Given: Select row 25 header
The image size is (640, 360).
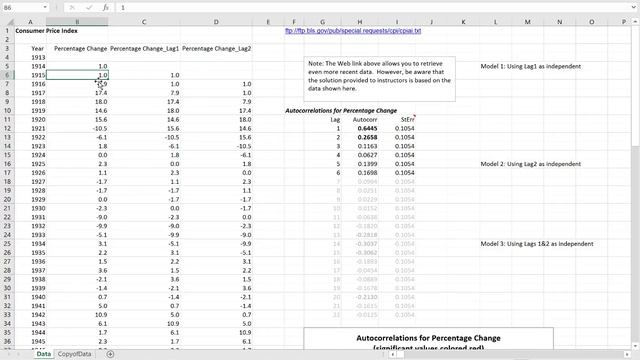Looking at the screenshot, I should [7, 244].
